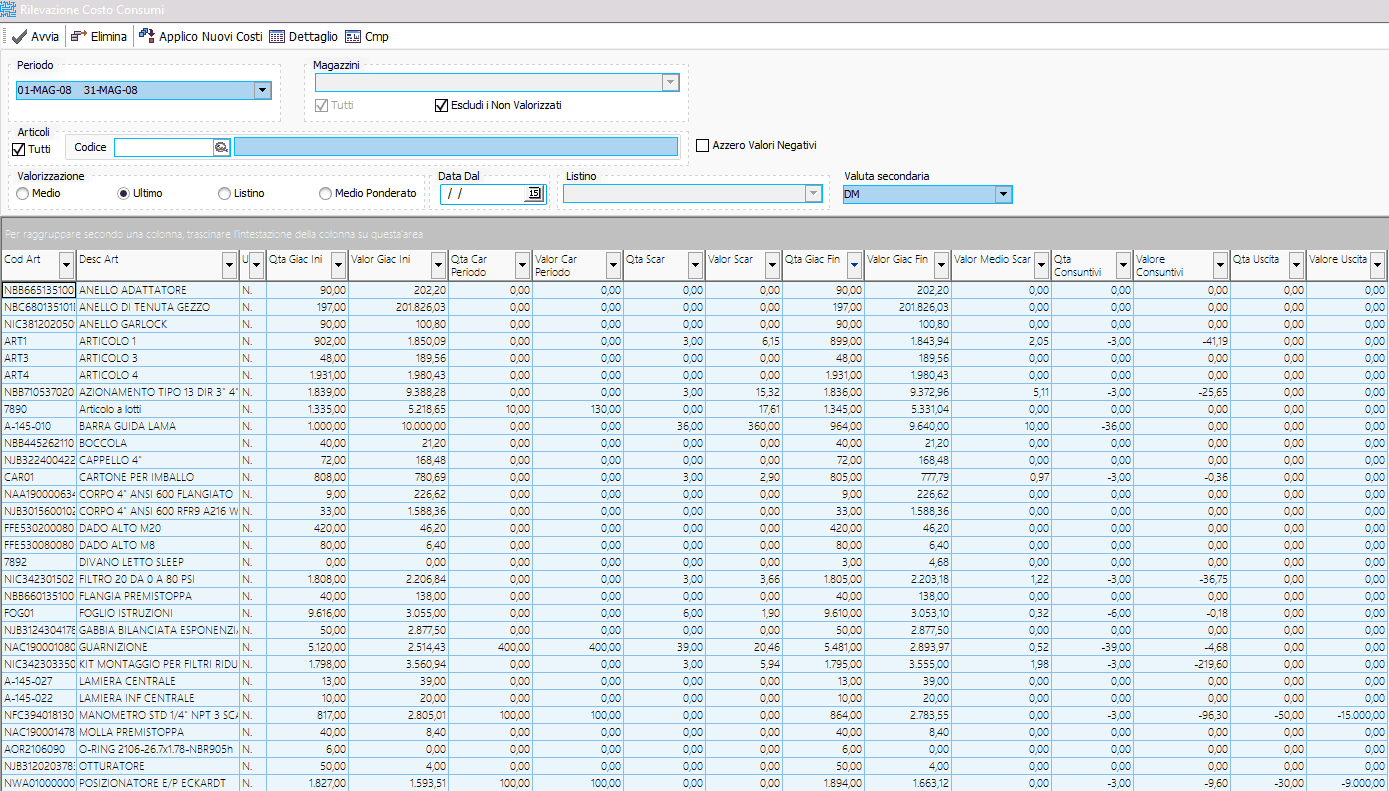The height and width of the screenshot is (791, 1389).
Task: Select the Ultimo radio button
Action: [124, 193]
